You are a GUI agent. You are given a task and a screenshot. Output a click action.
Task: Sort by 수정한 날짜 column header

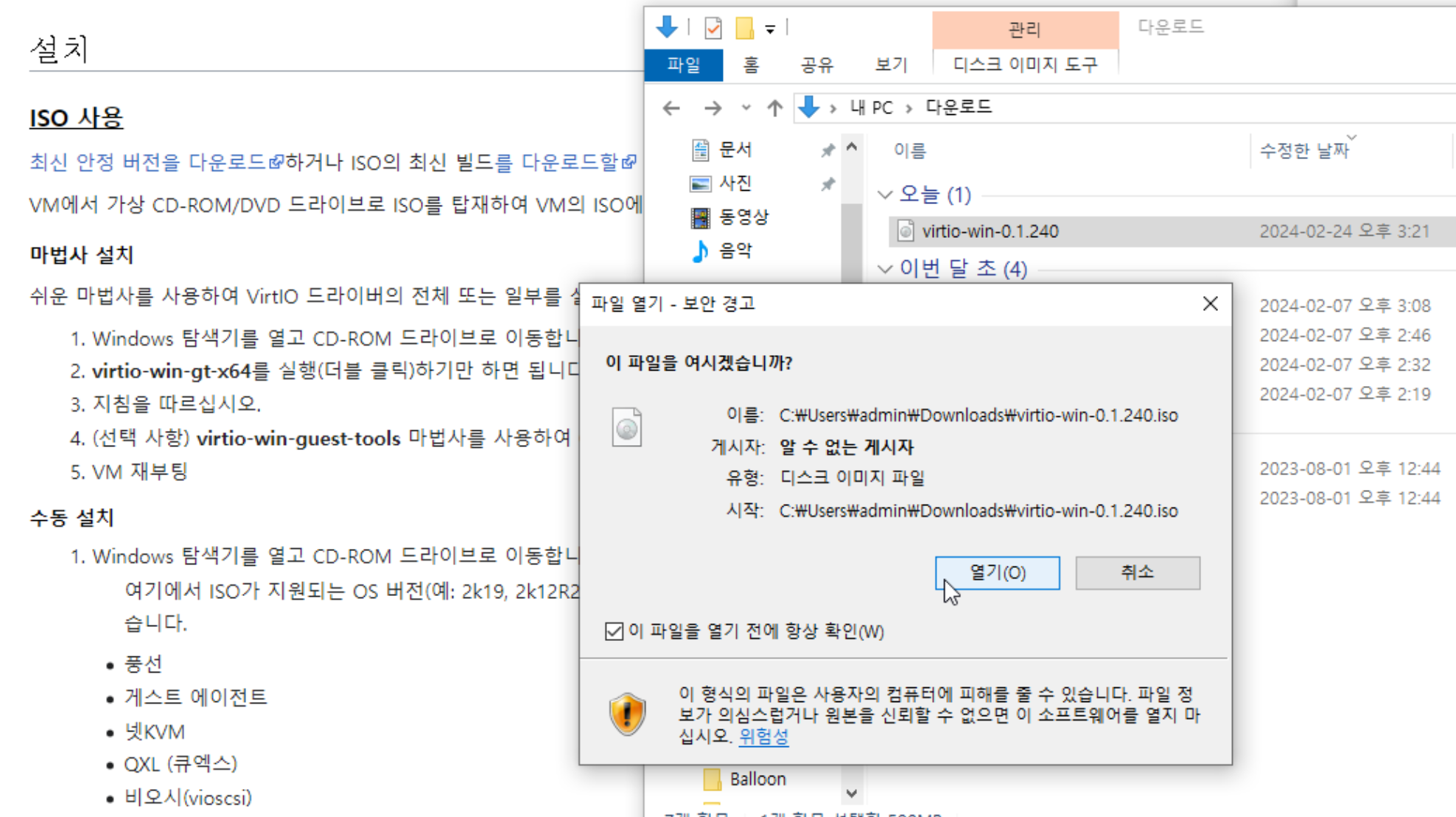click(1303, 151)
